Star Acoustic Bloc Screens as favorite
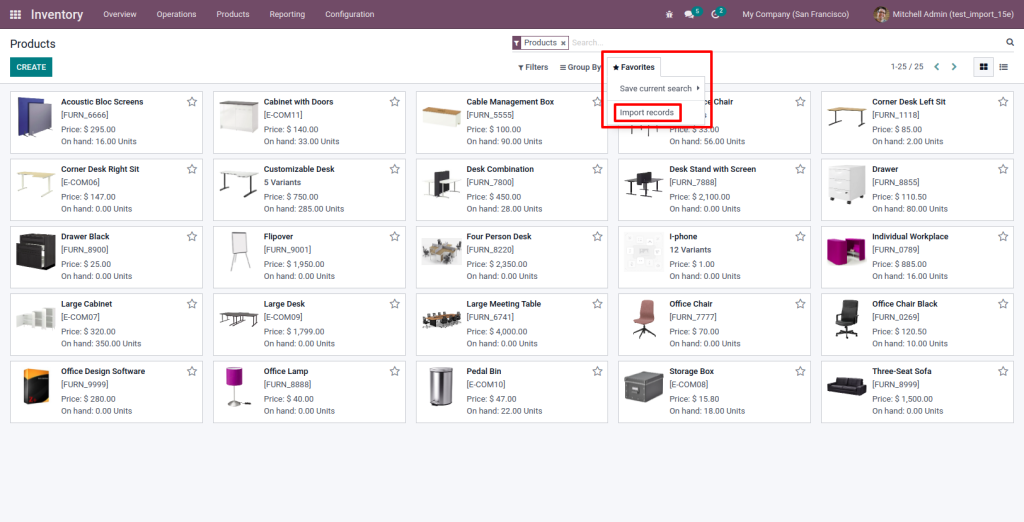 192,102
